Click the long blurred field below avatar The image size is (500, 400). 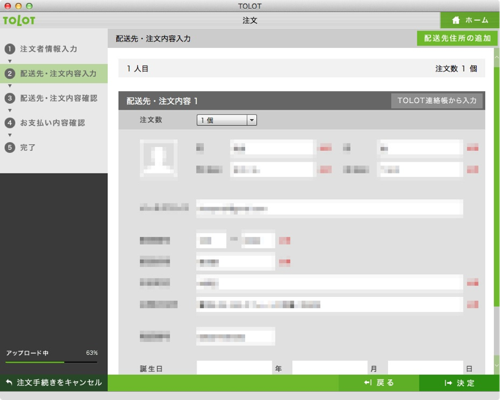[329, 209]
